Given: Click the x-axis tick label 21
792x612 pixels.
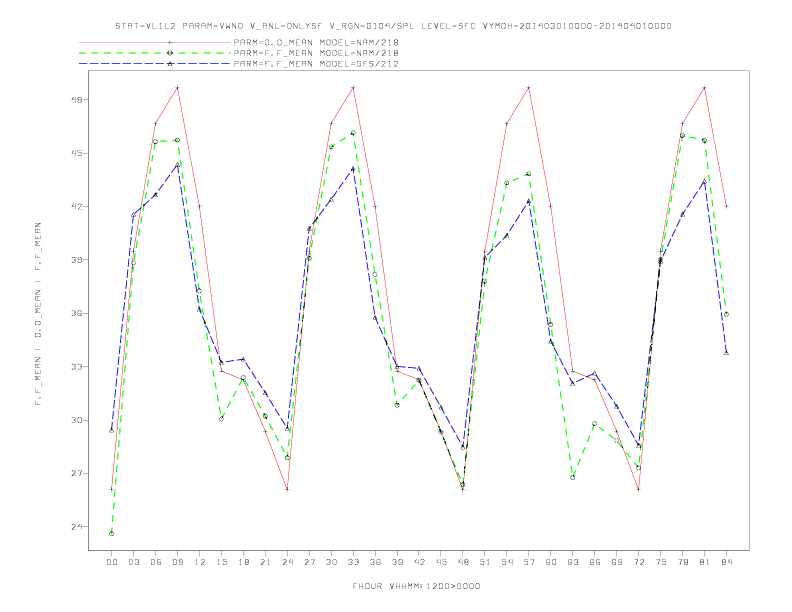Looking at the screenshot, I should click(265, 562).
